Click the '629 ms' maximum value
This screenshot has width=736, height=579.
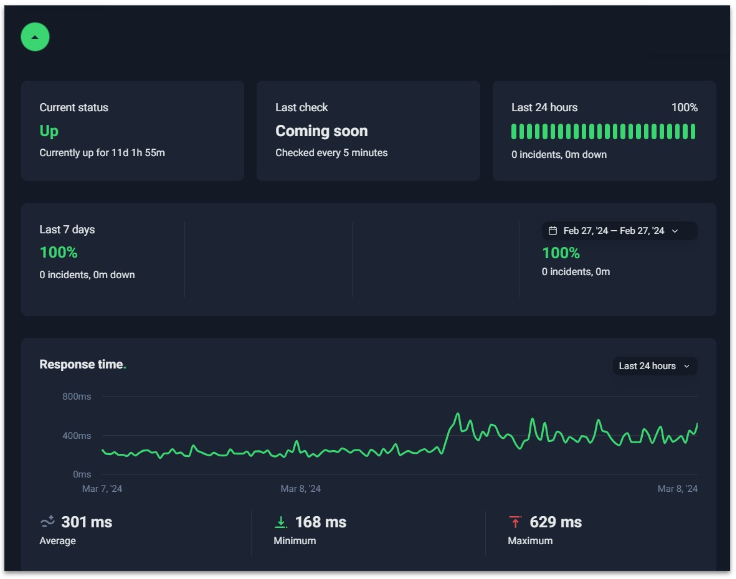coord(556,522)
